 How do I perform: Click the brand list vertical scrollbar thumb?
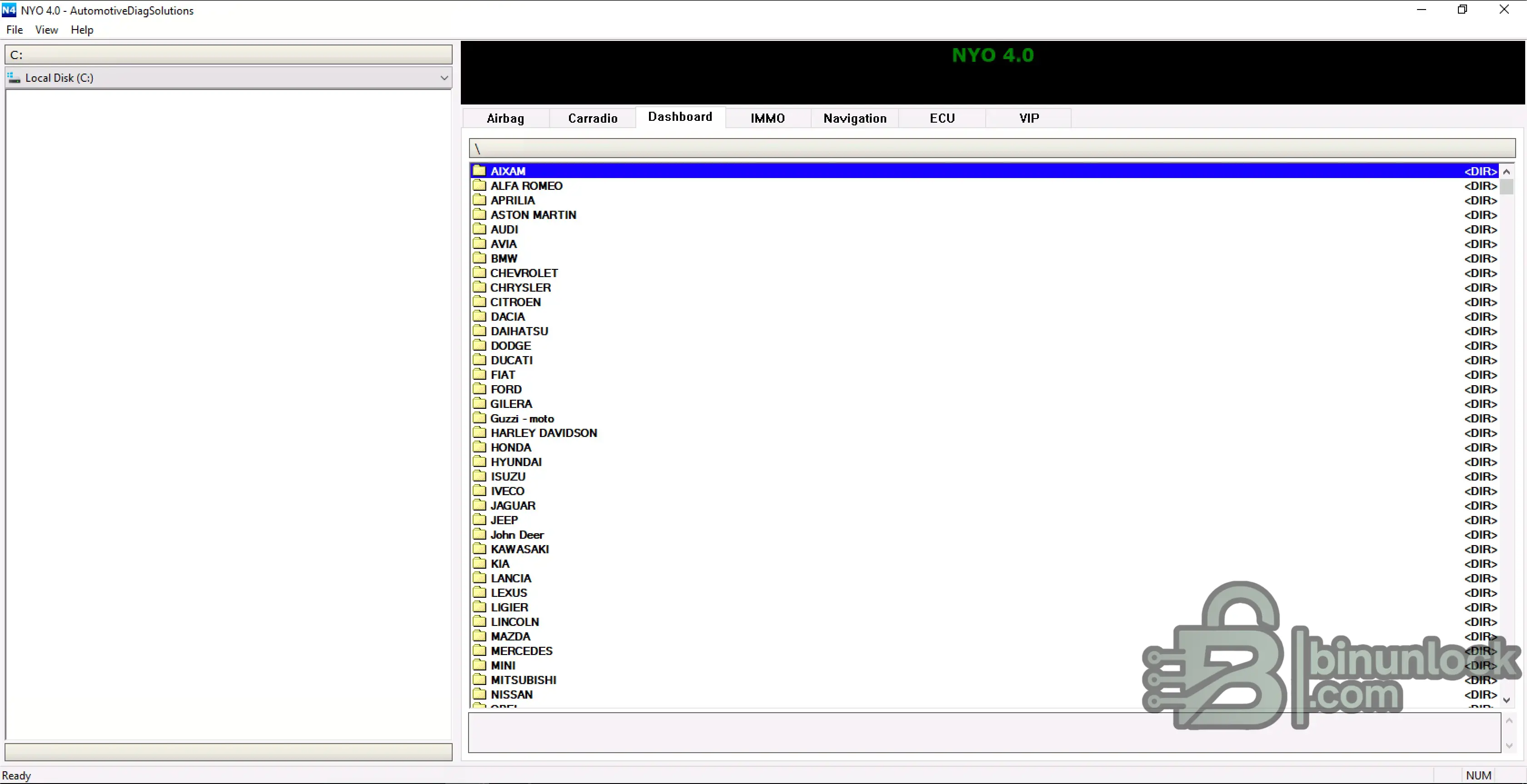pyautogui.click(x=1506, y=187)
